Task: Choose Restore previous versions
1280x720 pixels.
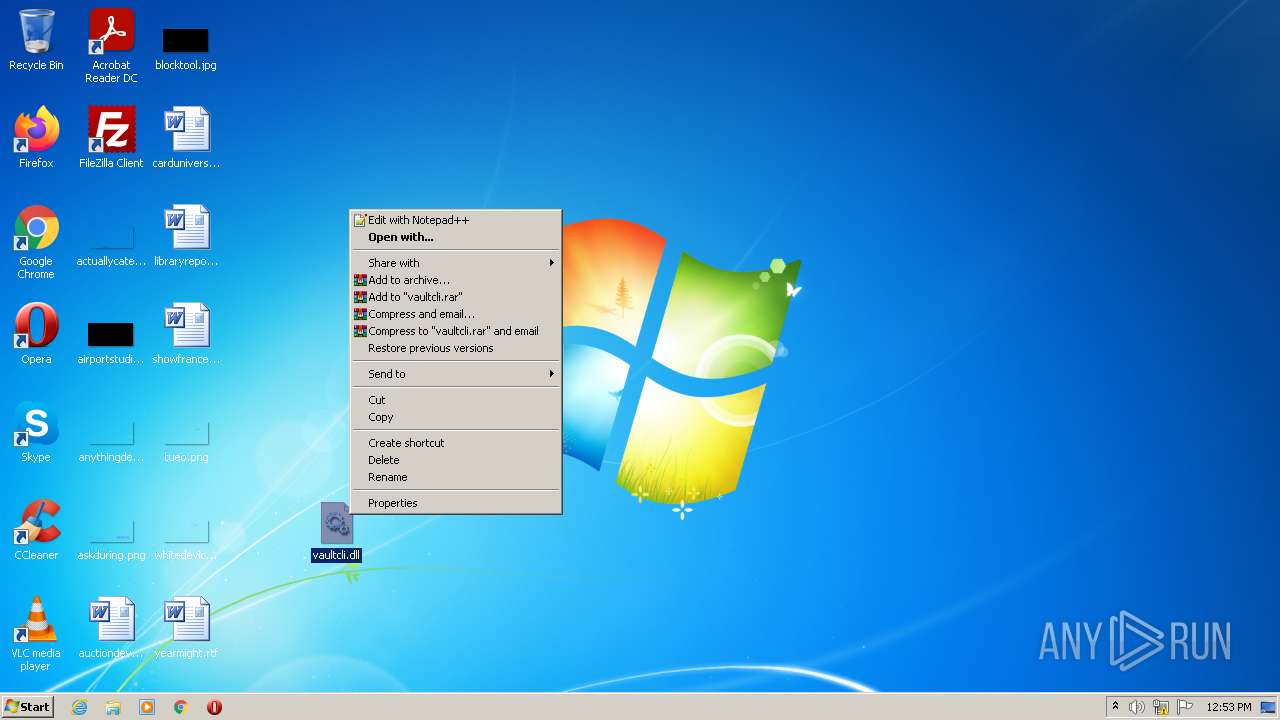Action: coord(456,348)
